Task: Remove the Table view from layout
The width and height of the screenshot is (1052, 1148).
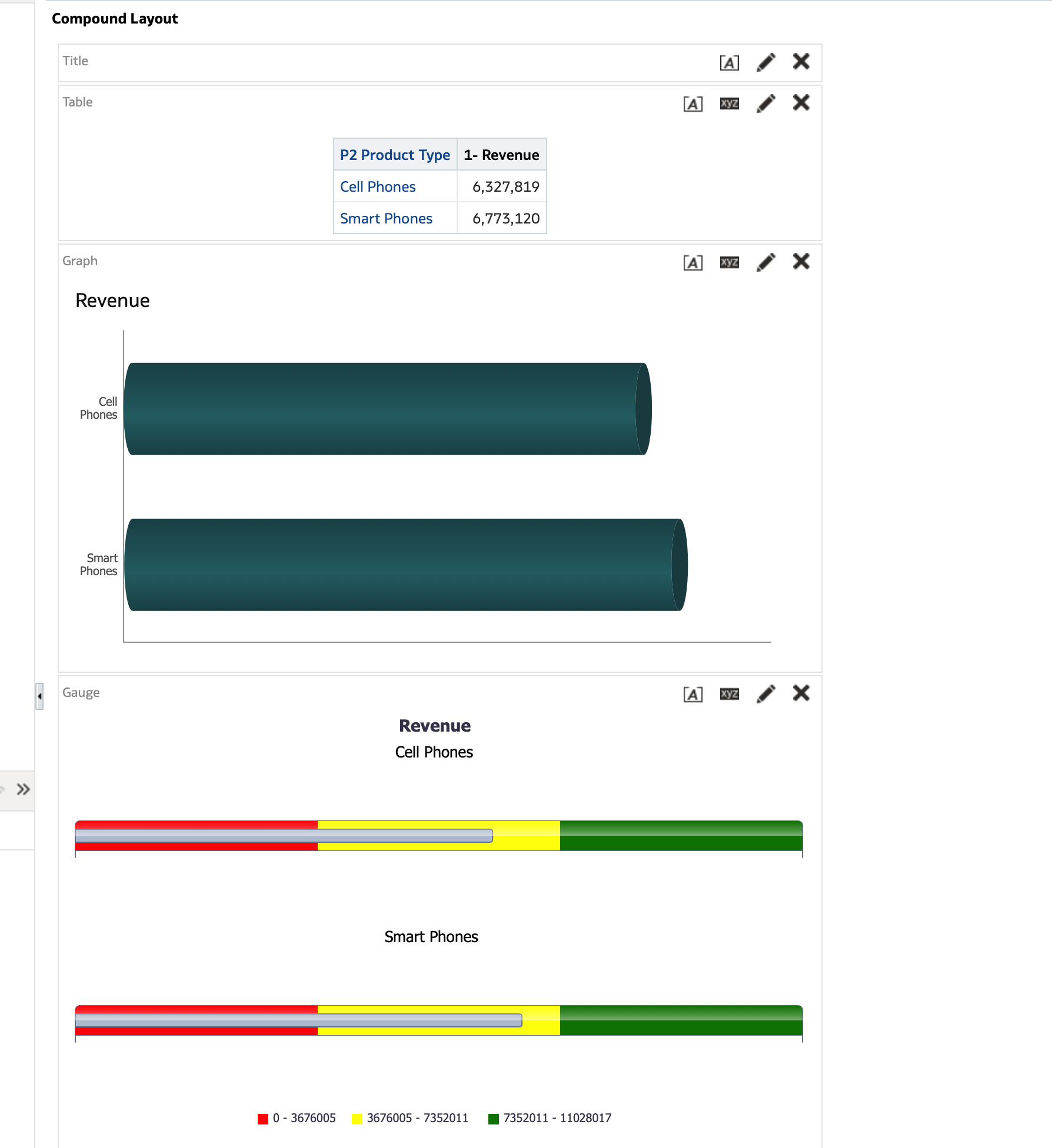Action: [801, 102]
